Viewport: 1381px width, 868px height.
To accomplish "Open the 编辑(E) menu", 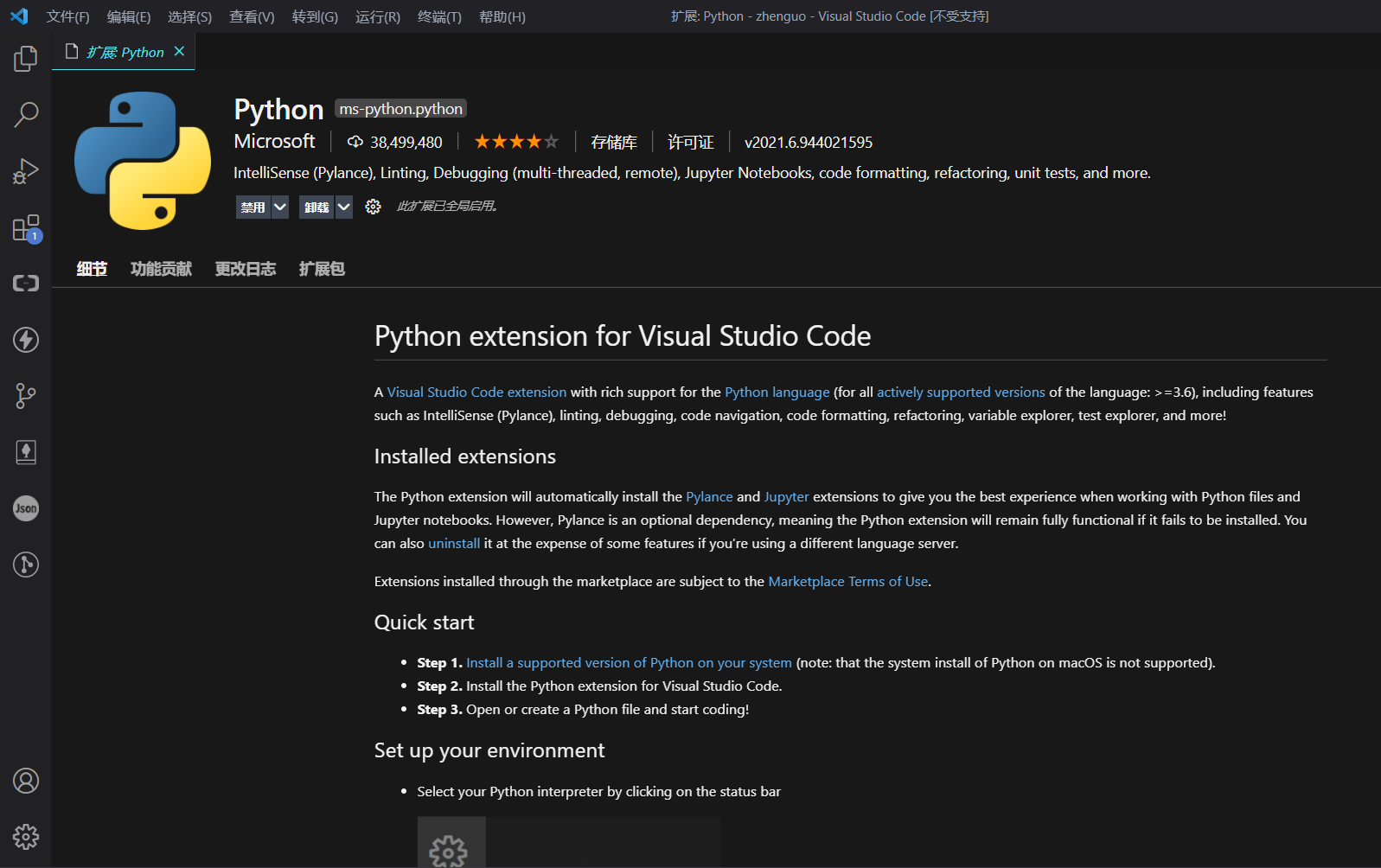I will click(129, 16).
